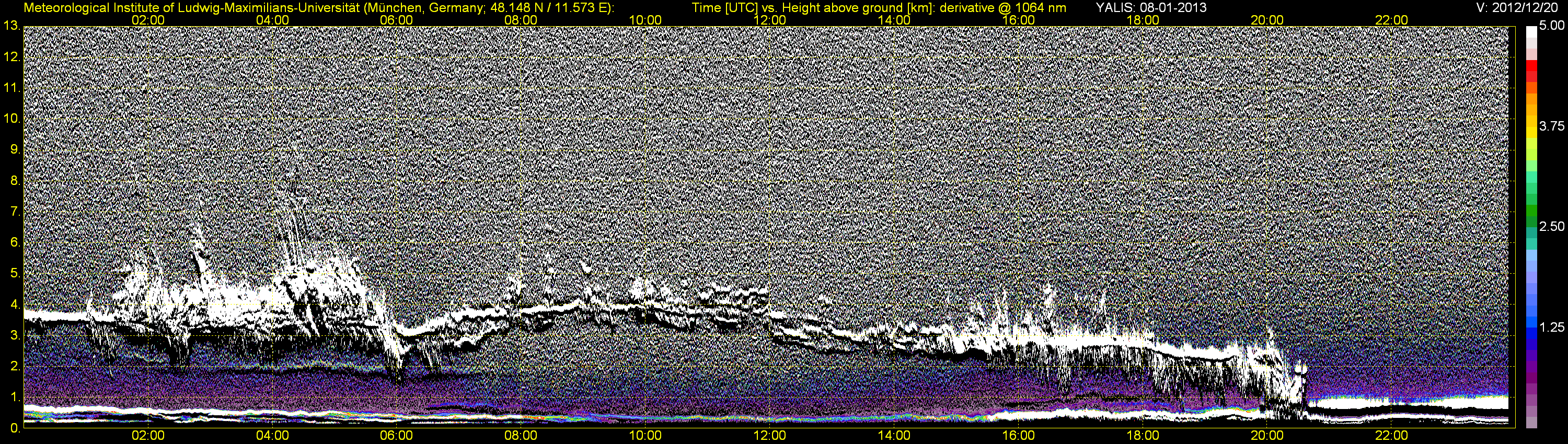
Task: Select the 'YALIS: 08-01-2013' date label
Action: point(1151,8)
